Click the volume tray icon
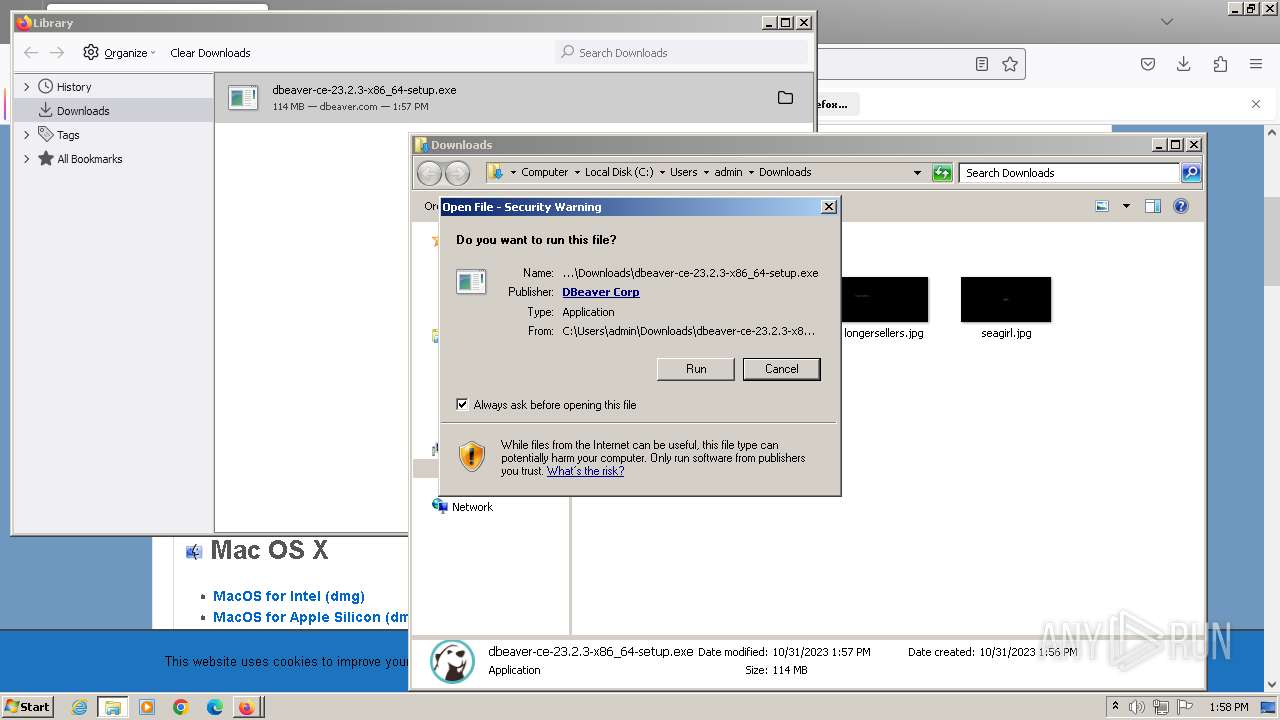 pos(1138,707)
